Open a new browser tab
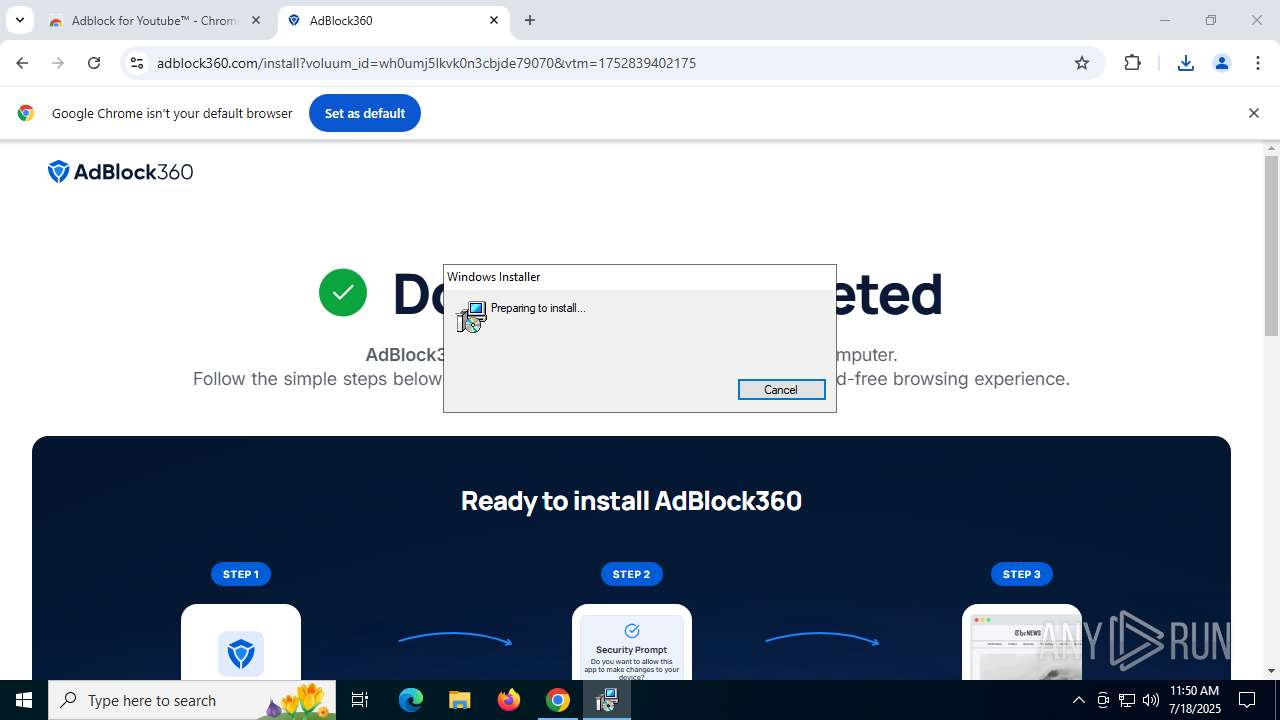This screenshot has height=720, width=1280. click(530, 20)
